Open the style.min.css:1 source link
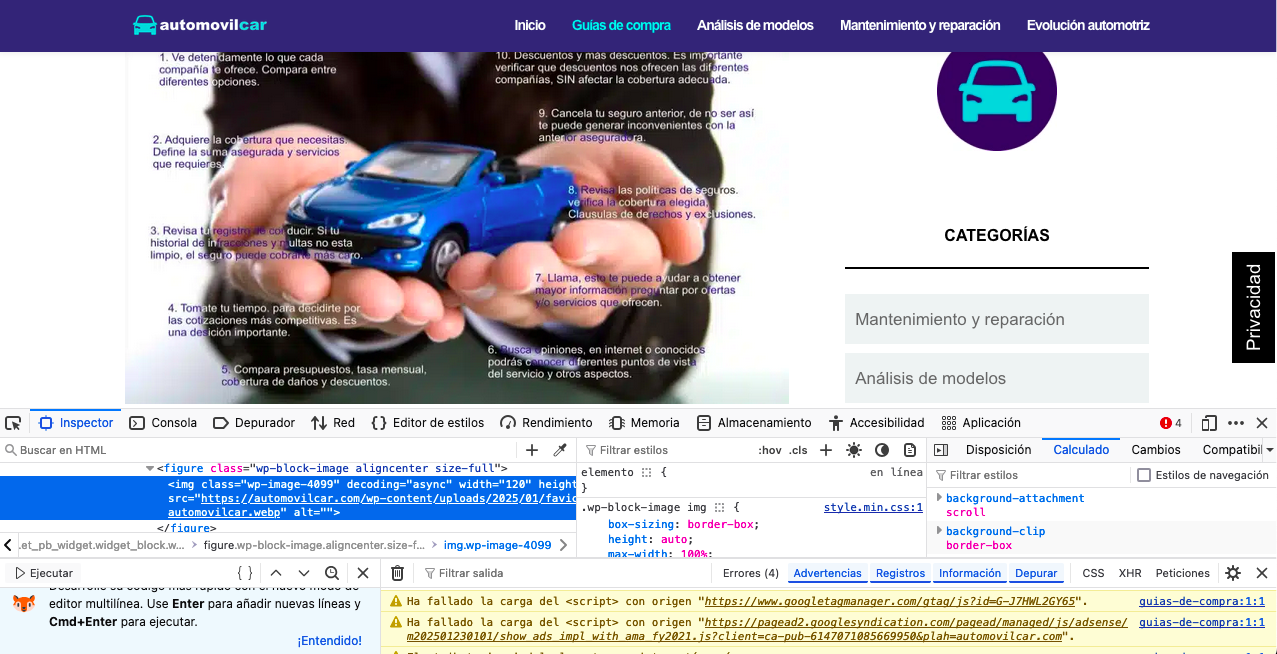1277x654 pixels. click(873, 507)
